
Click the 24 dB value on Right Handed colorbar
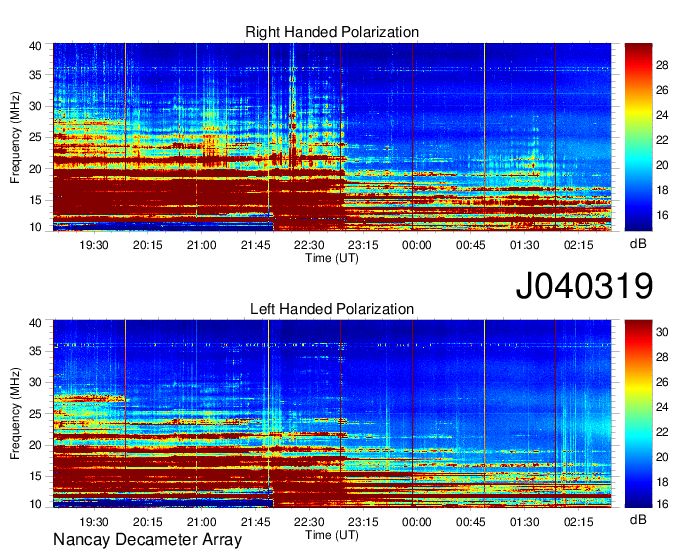662,115
